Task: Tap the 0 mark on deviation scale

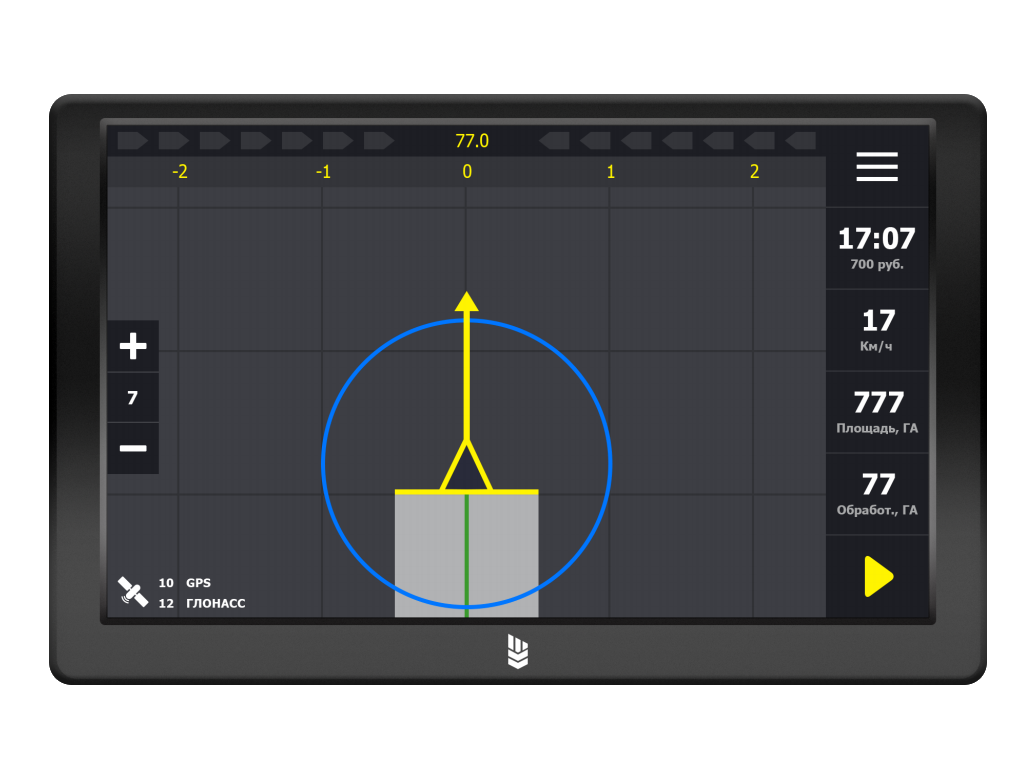Action: tap(467, 172)
